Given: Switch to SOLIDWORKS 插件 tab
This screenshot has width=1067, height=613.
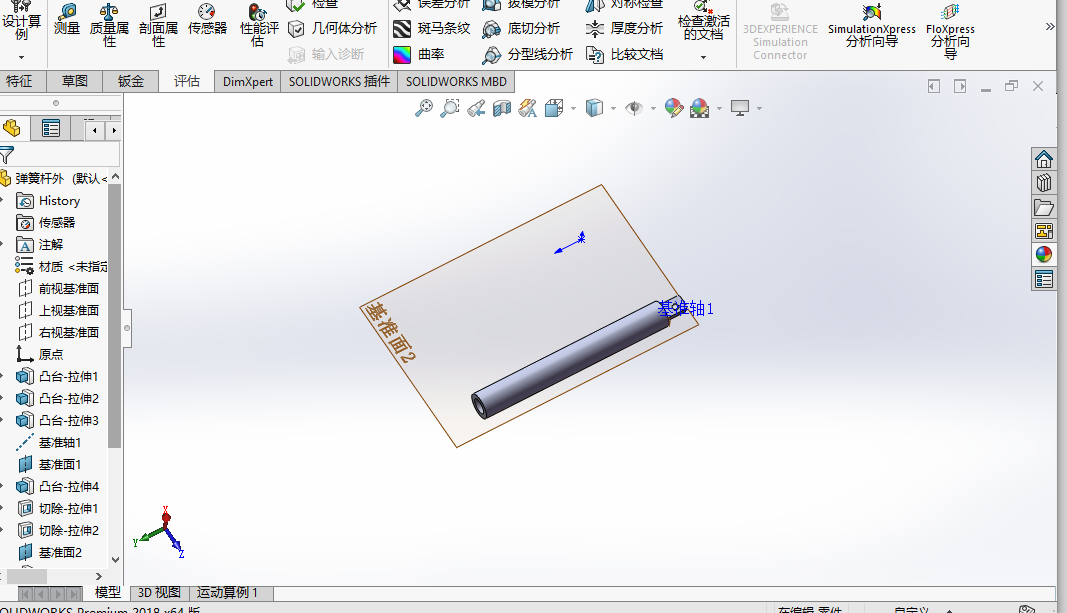Looking at the screenshot, I should 339,82.
